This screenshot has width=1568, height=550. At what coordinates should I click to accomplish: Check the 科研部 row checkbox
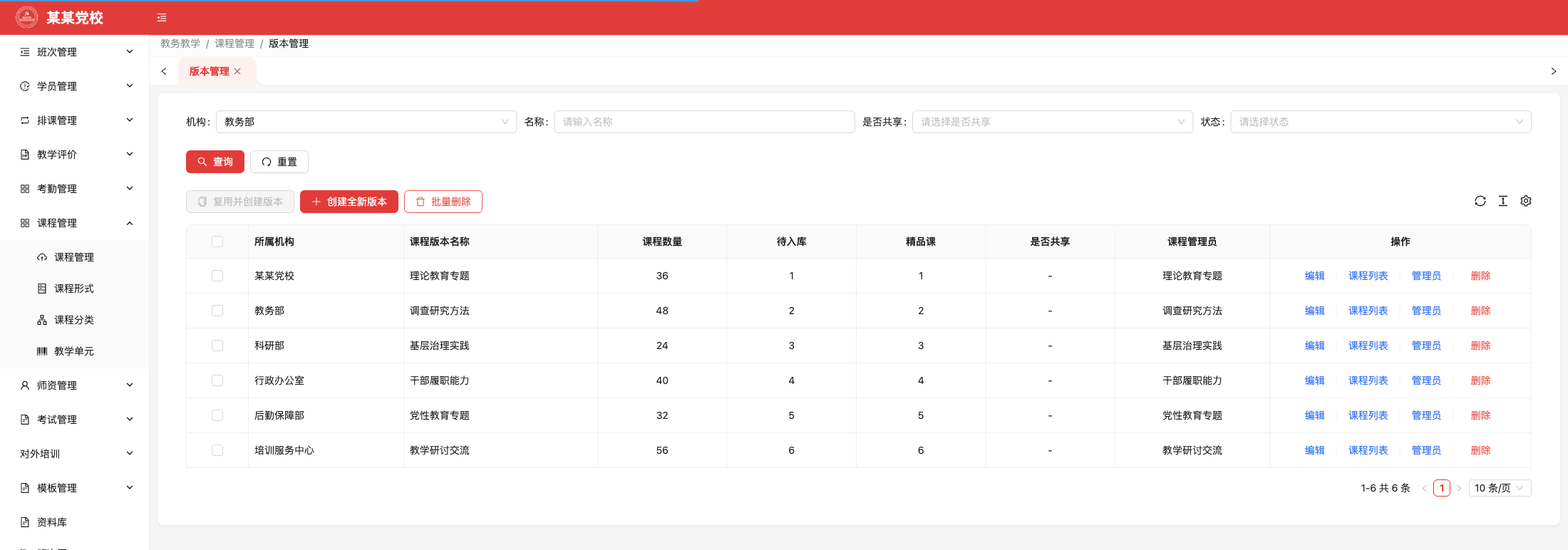[217, 346]
